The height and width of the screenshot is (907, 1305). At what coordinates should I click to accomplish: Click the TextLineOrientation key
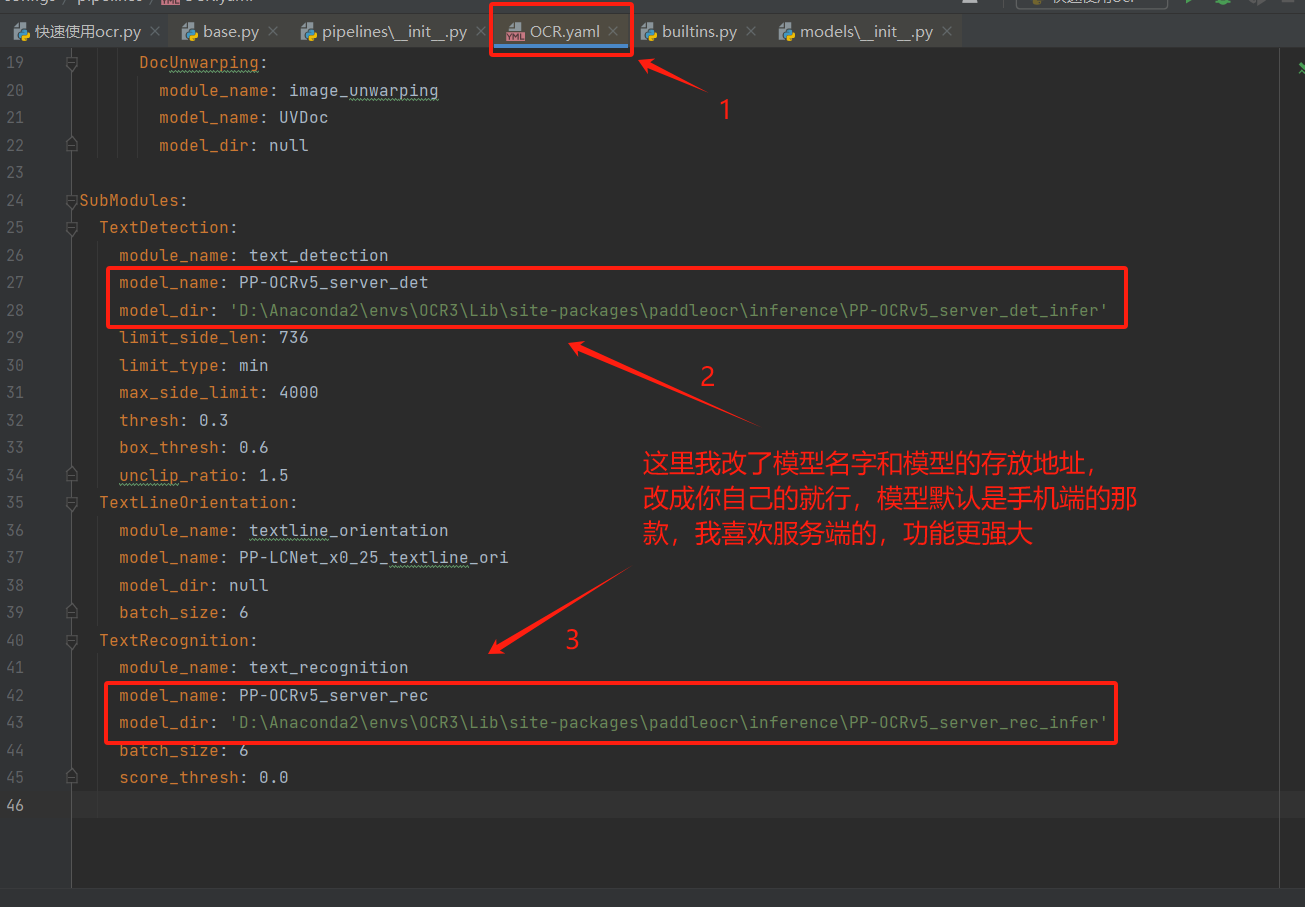pos(194,502)
